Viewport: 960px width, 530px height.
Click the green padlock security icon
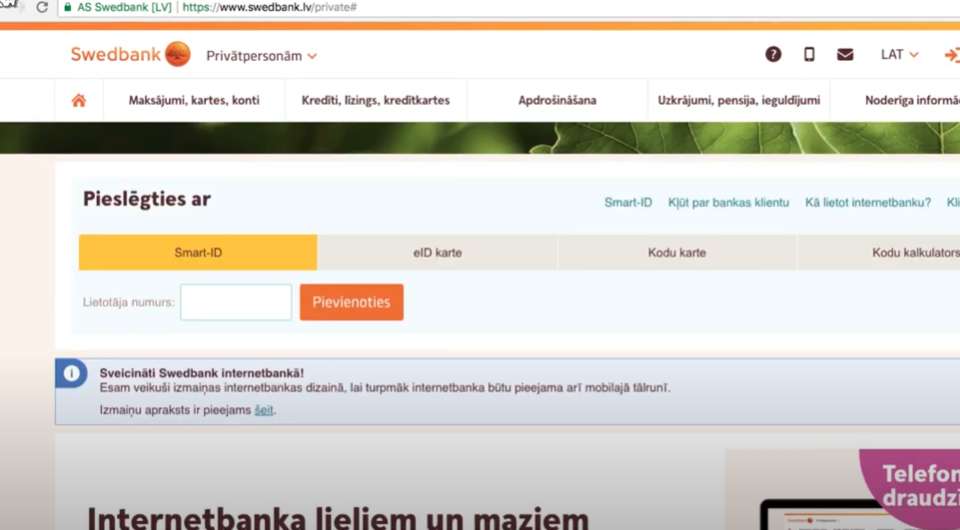67,7
